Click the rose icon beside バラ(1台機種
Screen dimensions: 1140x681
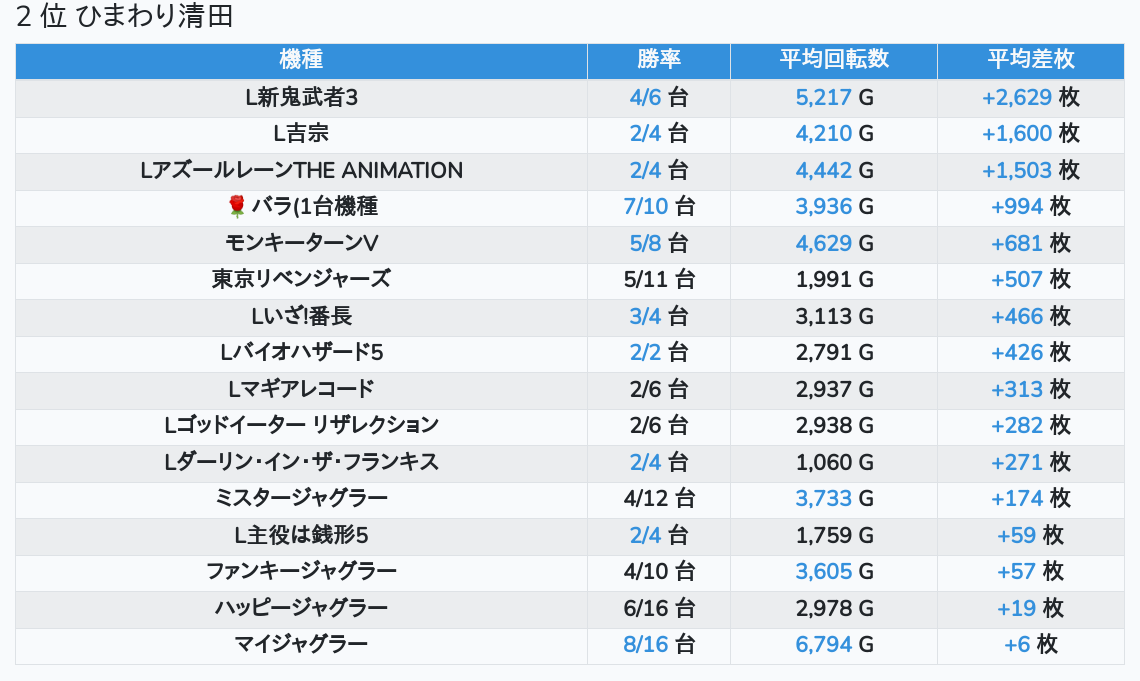[237, 206]
